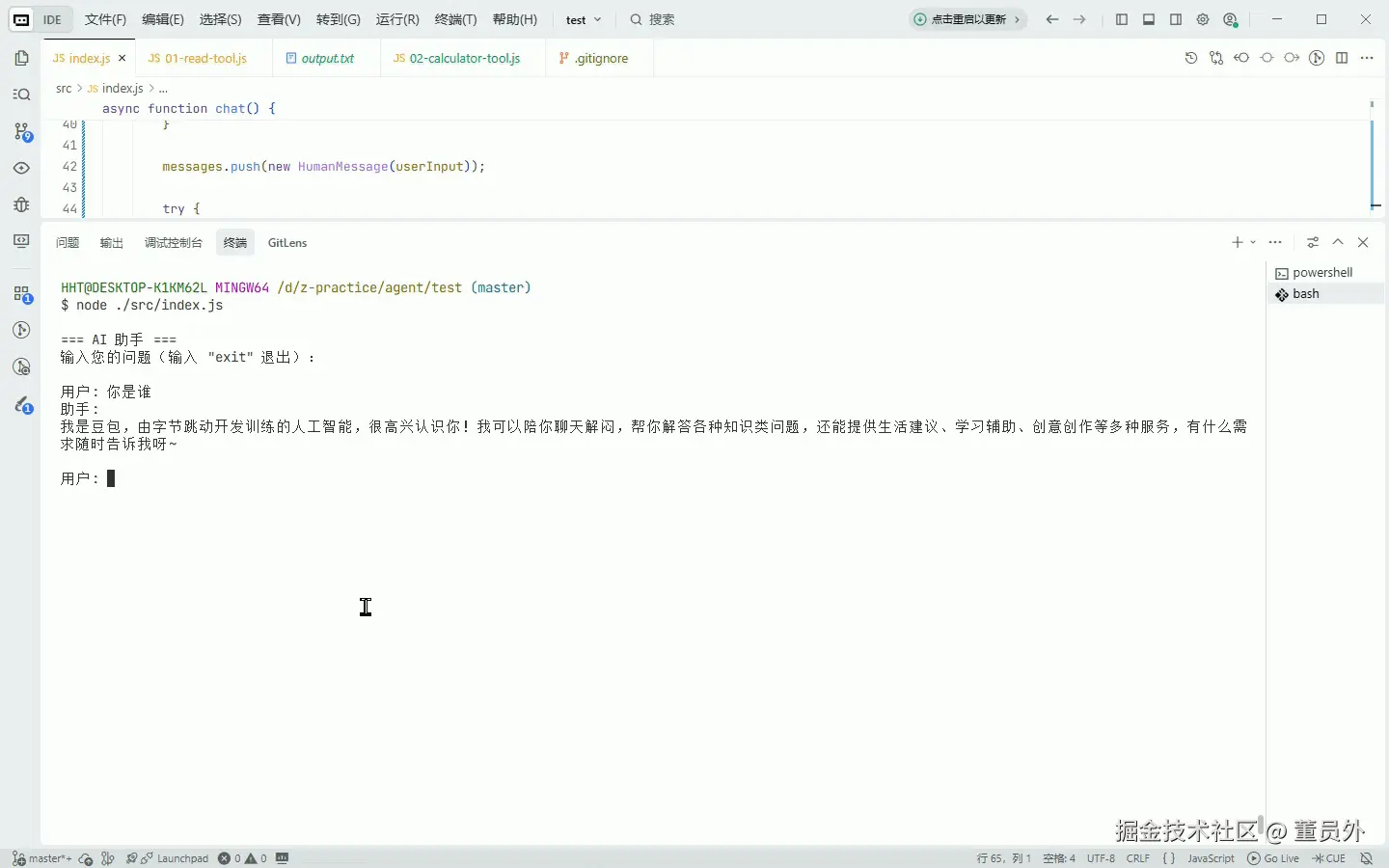Screen dimensions: 1389x868
Task: Open Source Control view in activity bar
Action: tap(22, 131)
